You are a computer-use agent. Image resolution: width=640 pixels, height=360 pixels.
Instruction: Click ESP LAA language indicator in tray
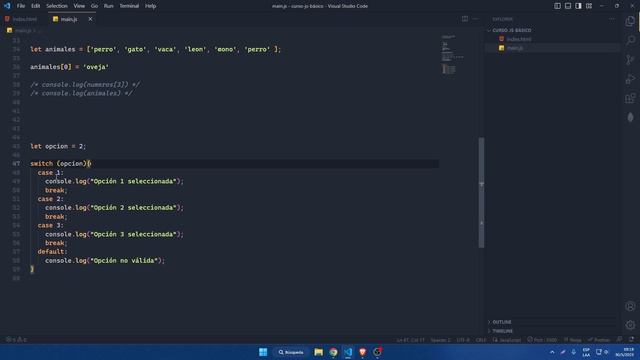pos(586,352)
